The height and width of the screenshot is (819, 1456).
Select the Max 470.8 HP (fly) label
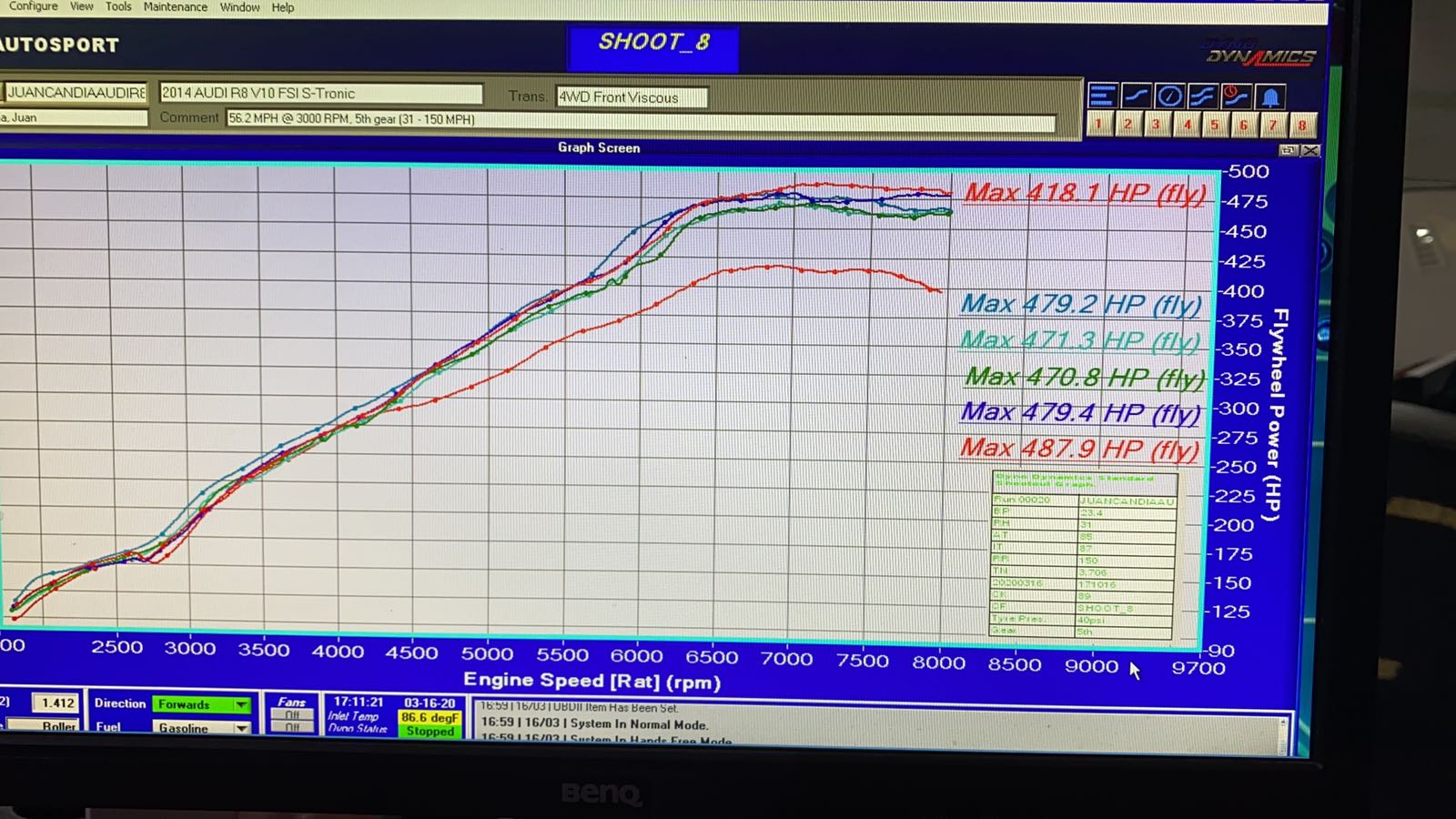pos(1085,377)
